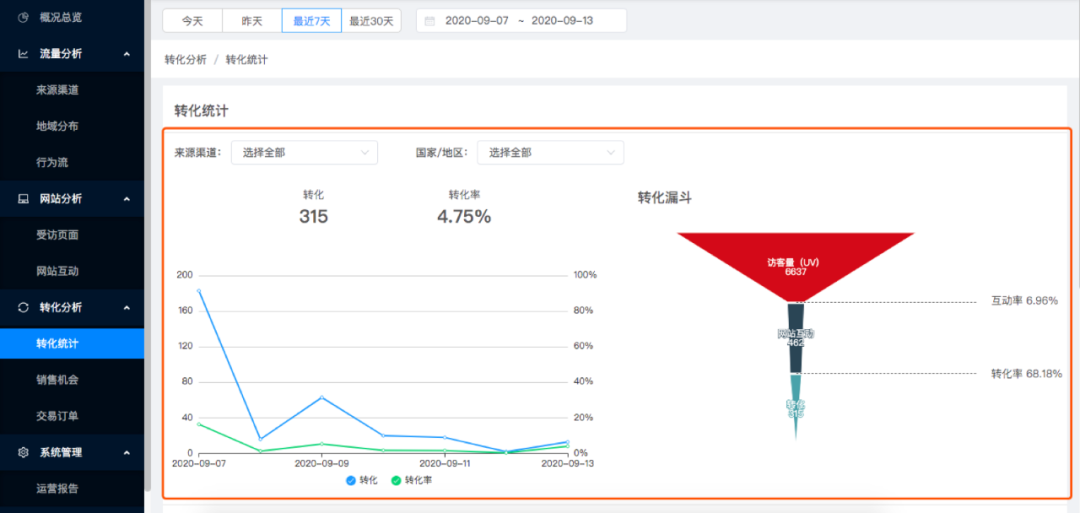Click the 网站分析 monitor icon
The height and width of the screenshot is (513, 1080).
click(23, 199)
